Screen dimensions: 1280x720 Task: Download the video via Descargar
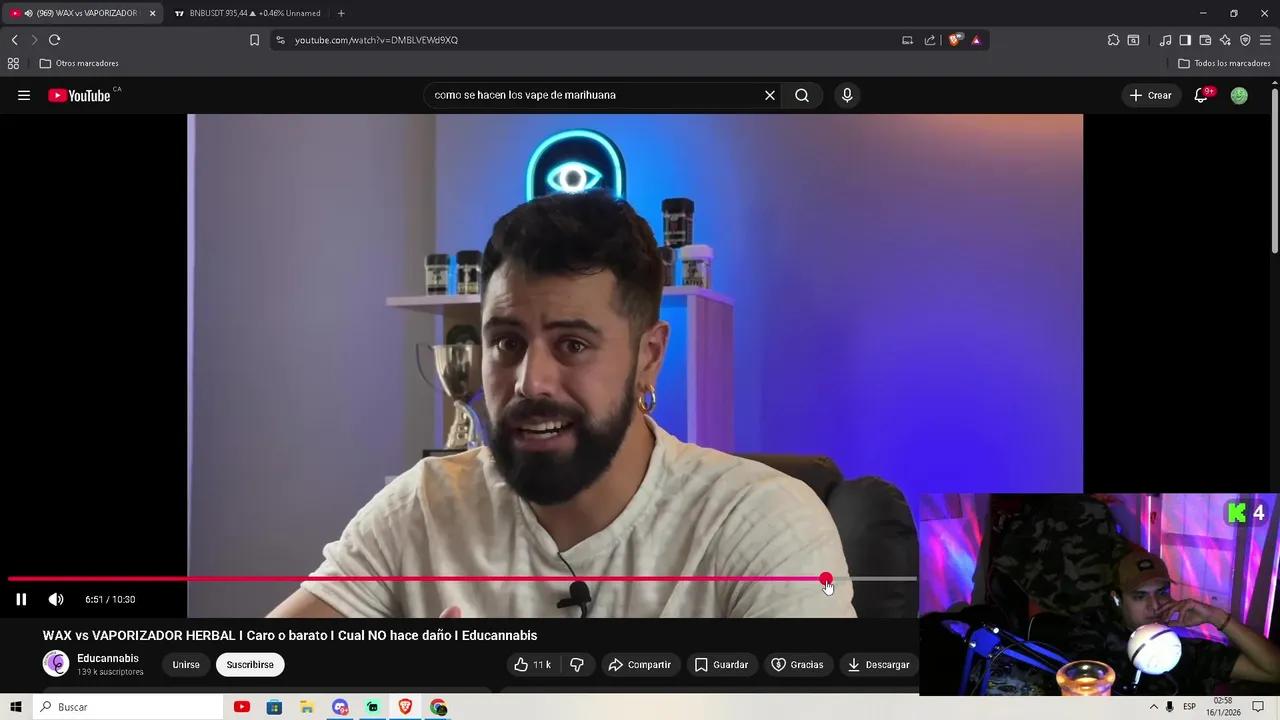[877, 664]
